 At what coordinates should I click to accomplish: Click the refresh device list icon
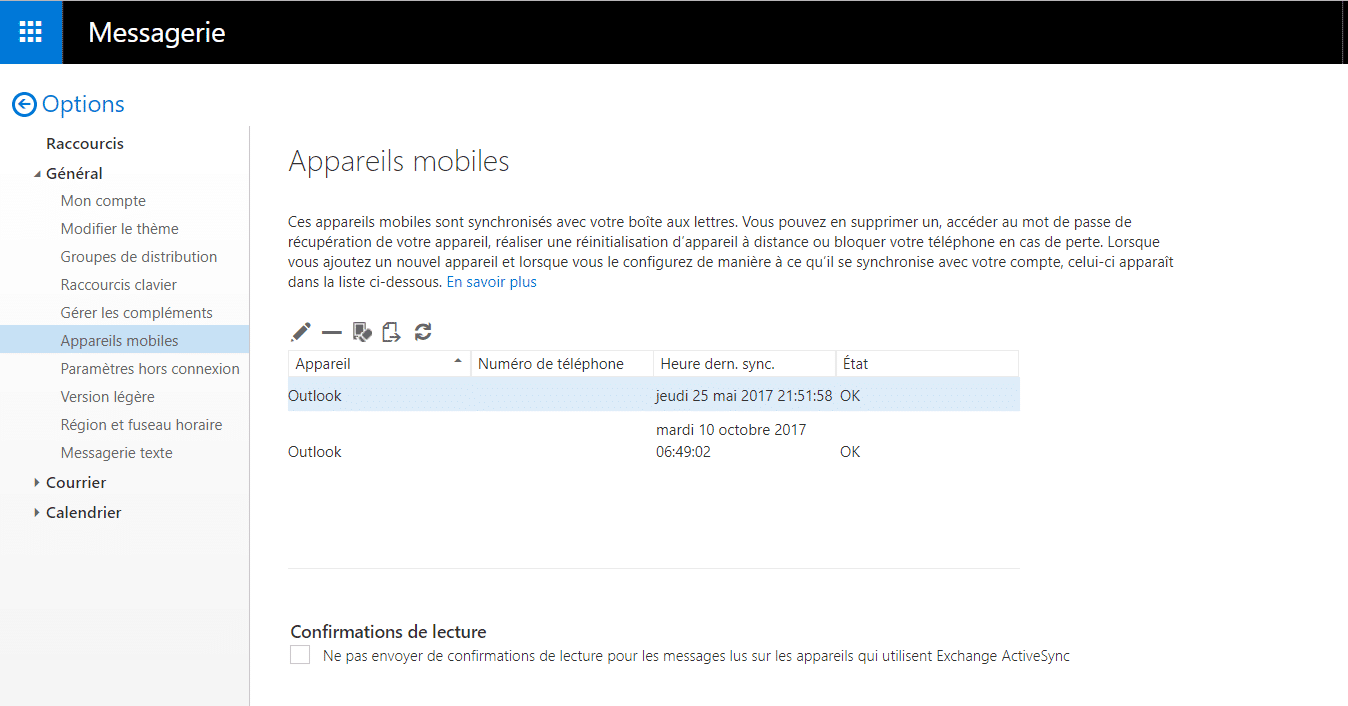tap(423, 332)
